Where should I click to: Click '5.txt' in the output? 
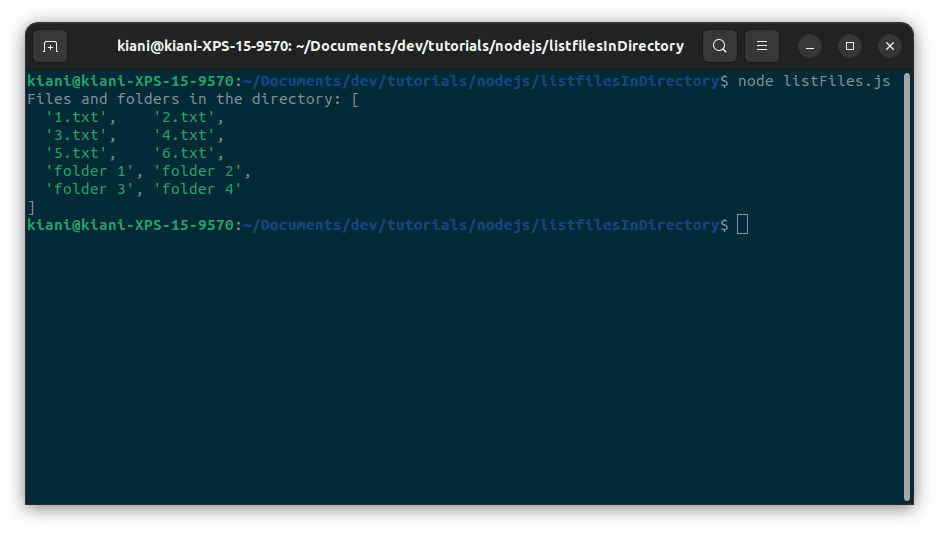coord(76,153)
